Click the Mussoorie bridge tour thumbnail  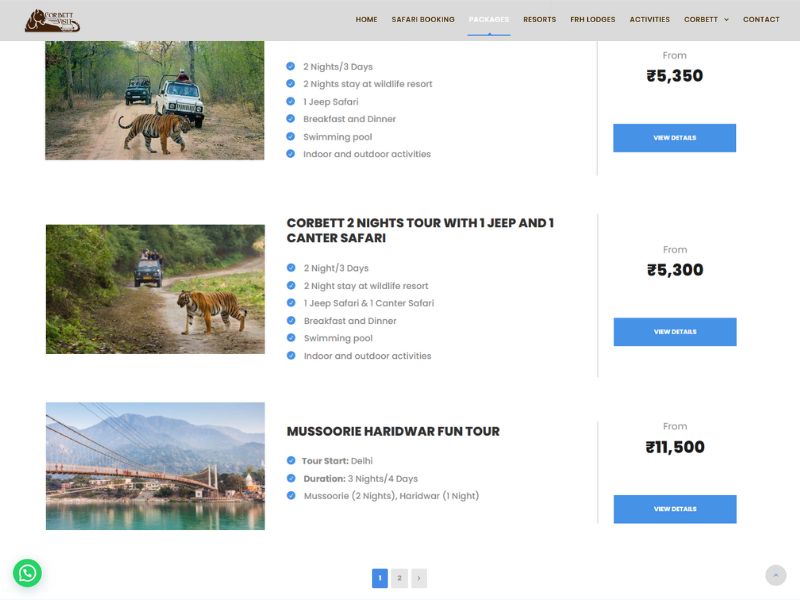(x=155, y=466)
